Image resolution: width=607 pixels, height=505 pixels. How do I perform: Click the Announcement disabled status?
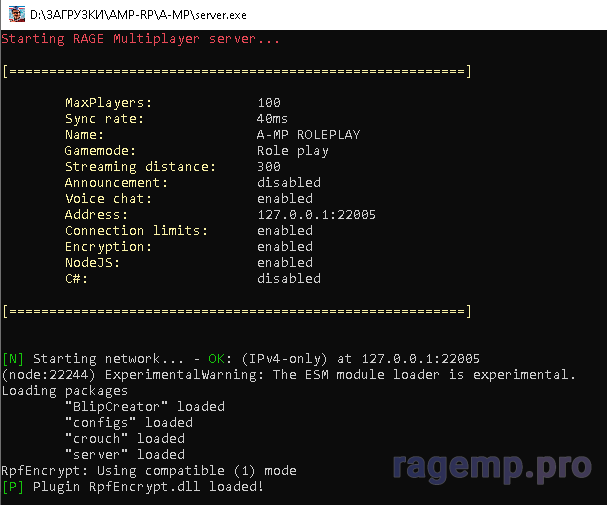point(289,182)
